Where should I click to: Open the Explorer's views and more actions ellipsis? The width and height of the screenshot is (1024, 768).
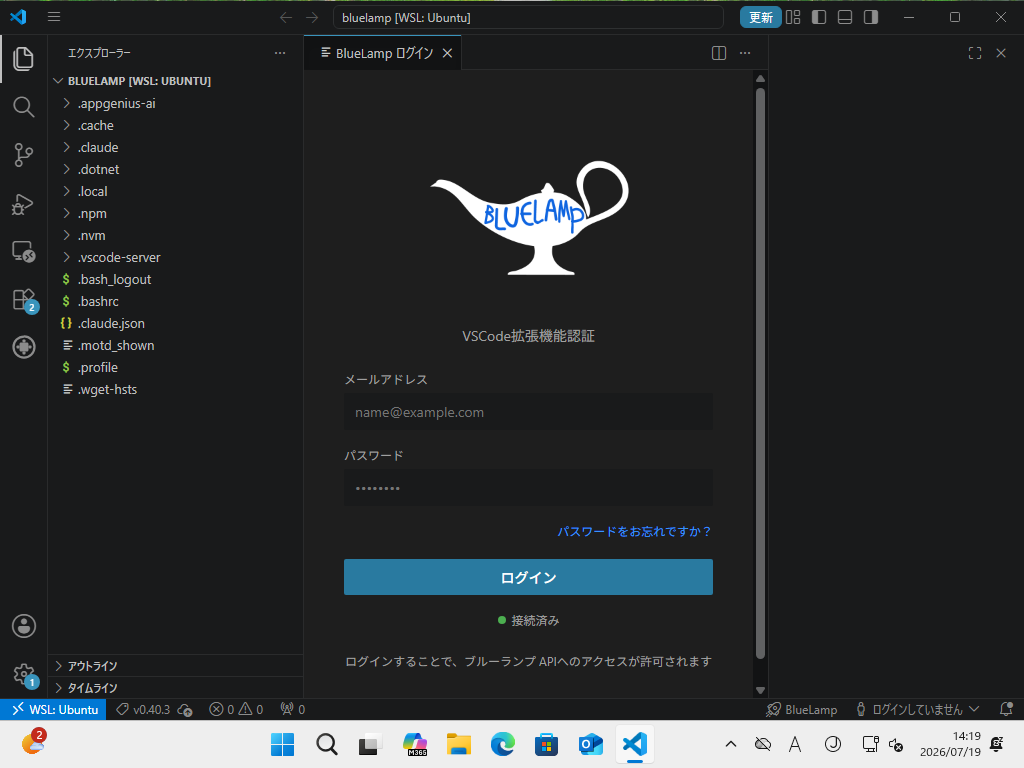tap(280, 53)
